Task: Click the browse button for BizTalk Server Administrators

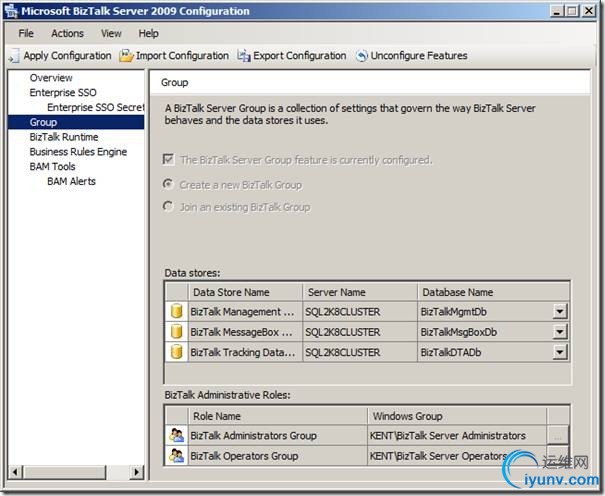Action: pos(557,435)
